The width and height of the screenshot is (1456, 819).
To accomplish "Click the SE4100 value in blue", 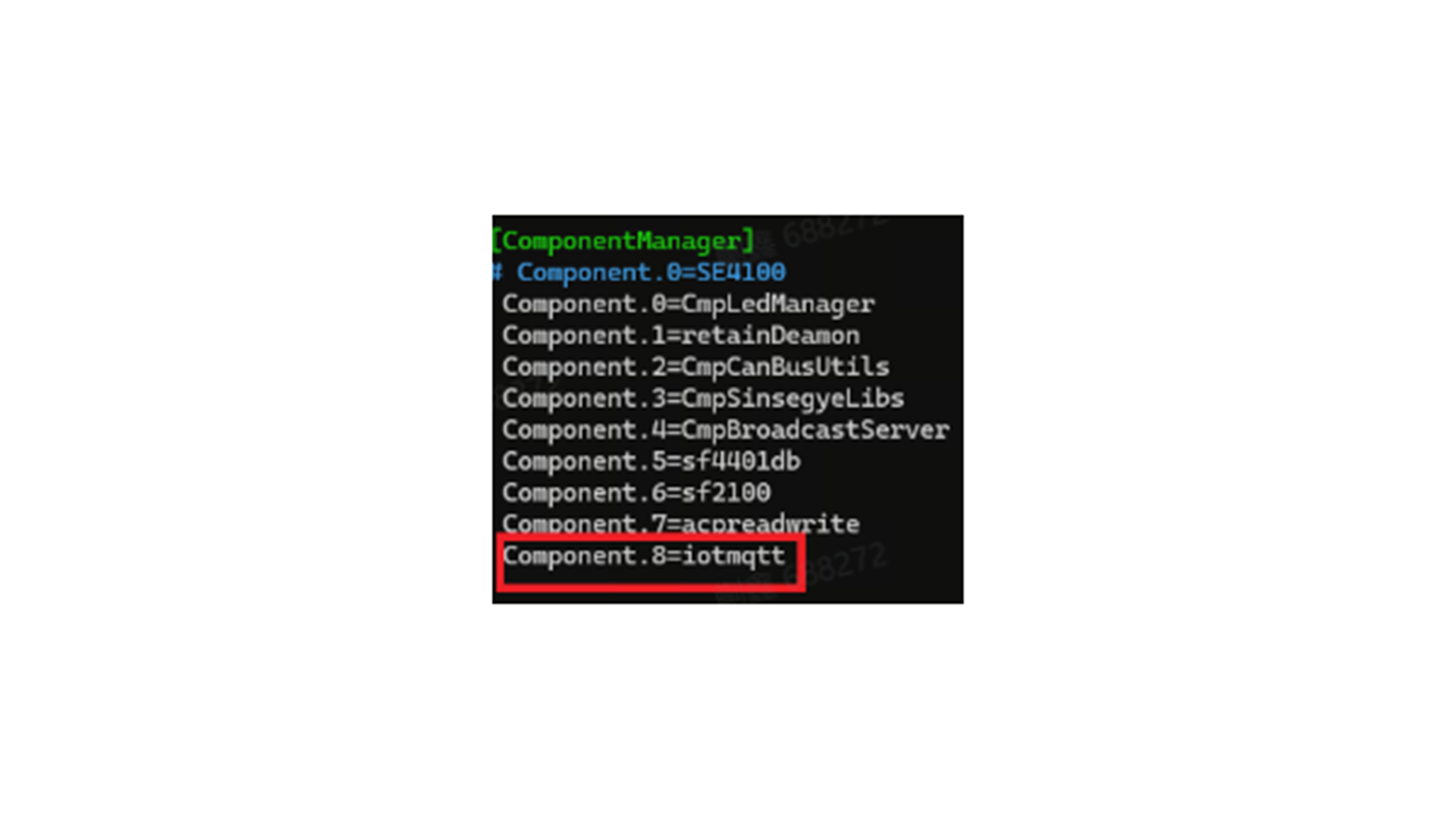I will pos(742,272).
